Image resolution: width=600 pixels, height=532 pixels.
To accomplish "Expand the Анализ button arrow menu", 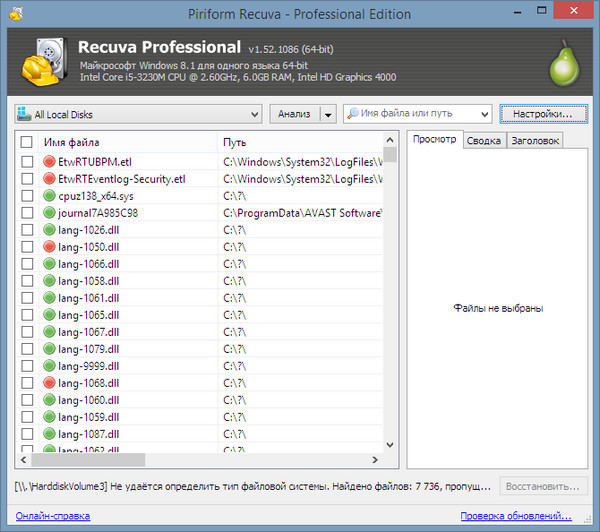I will point(328,114).
